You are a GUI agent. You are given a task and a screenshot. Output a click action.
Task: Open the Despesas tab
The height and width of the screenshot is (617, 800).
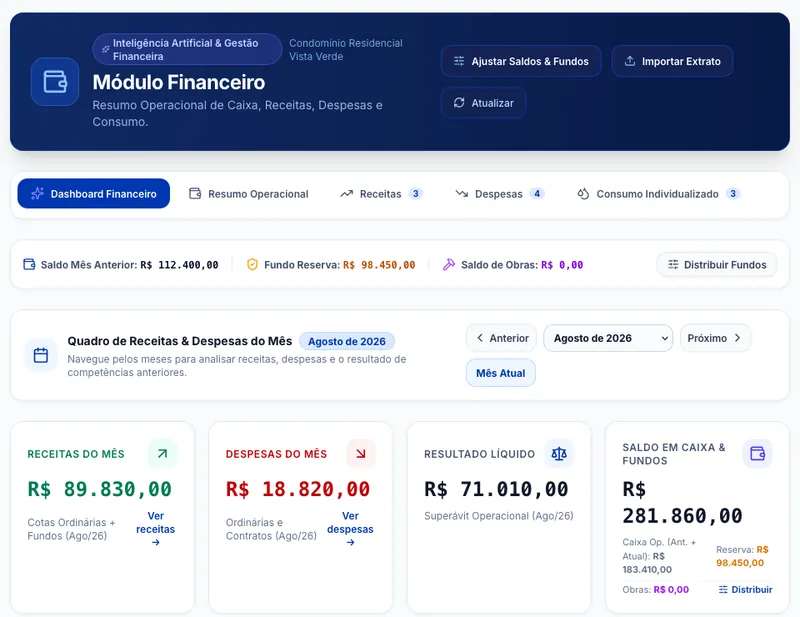[x=499, y=193]
